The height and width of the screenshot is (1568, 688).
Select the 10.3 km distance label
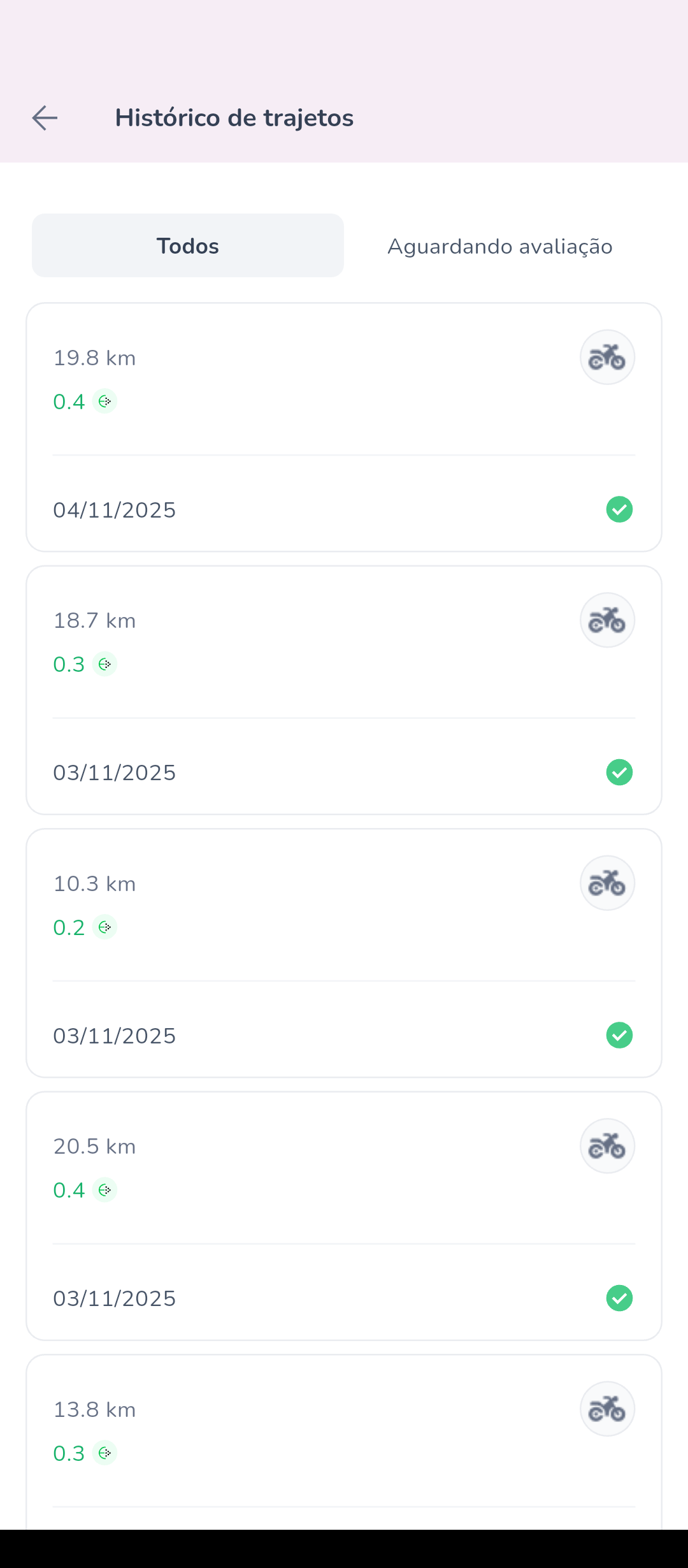(x=94, y=884)
